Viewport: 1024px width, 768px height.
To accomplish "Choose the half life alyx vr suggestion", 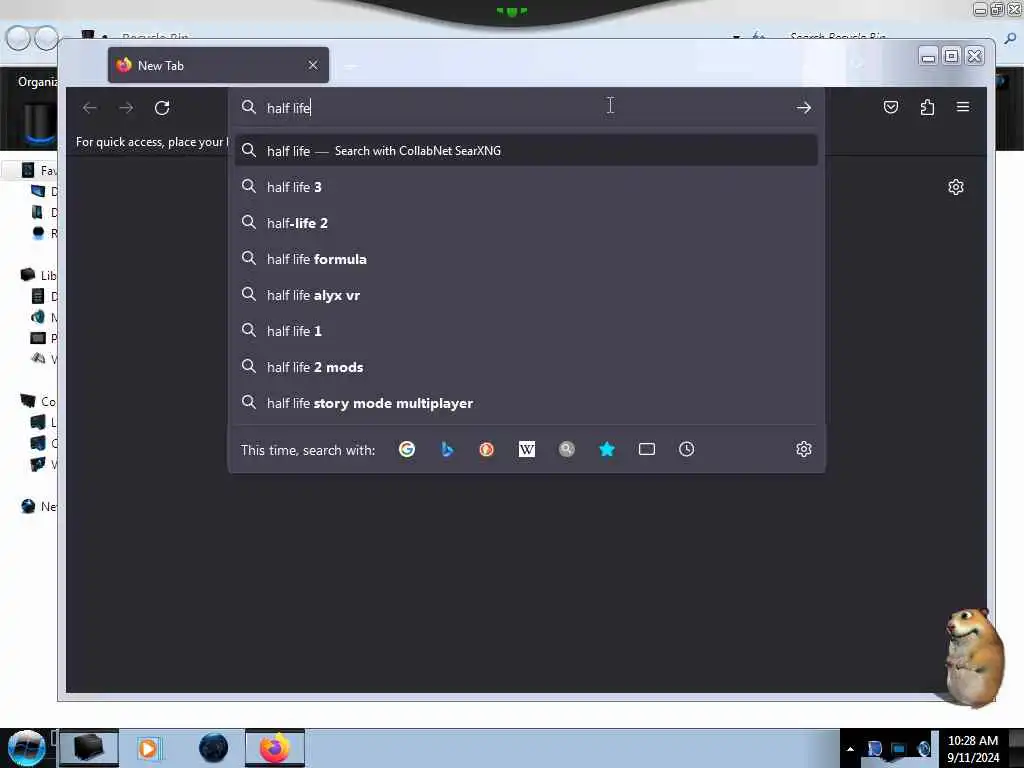I will [x=526, y=295].
